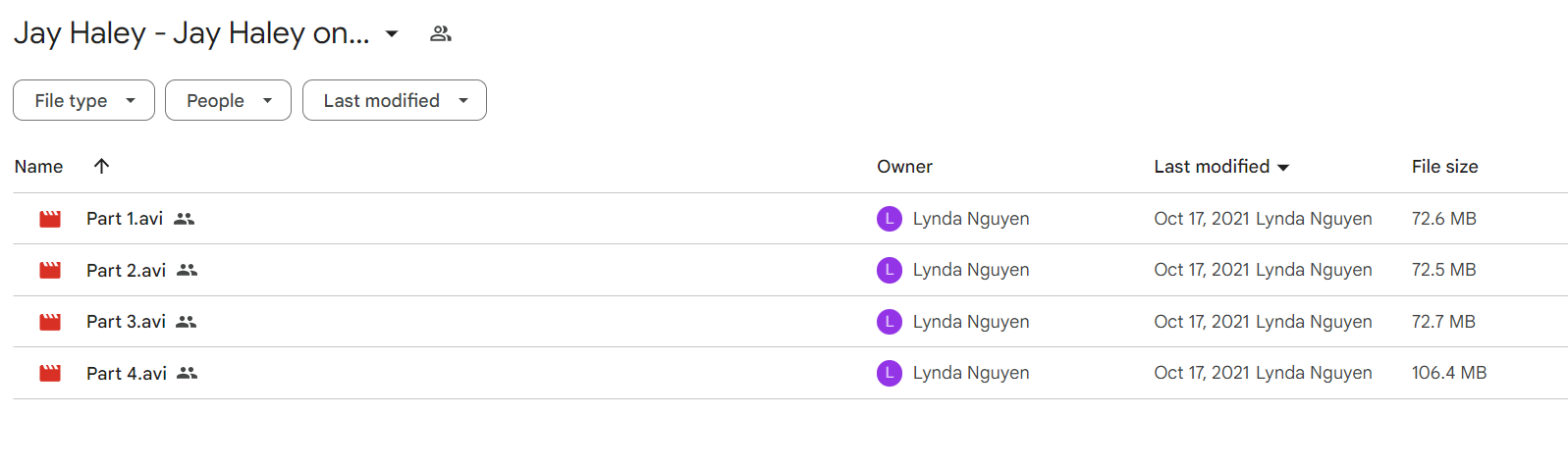Open the People filter dropdown
The width and height of the screenshot is (1568, 470).
point(228,100)
